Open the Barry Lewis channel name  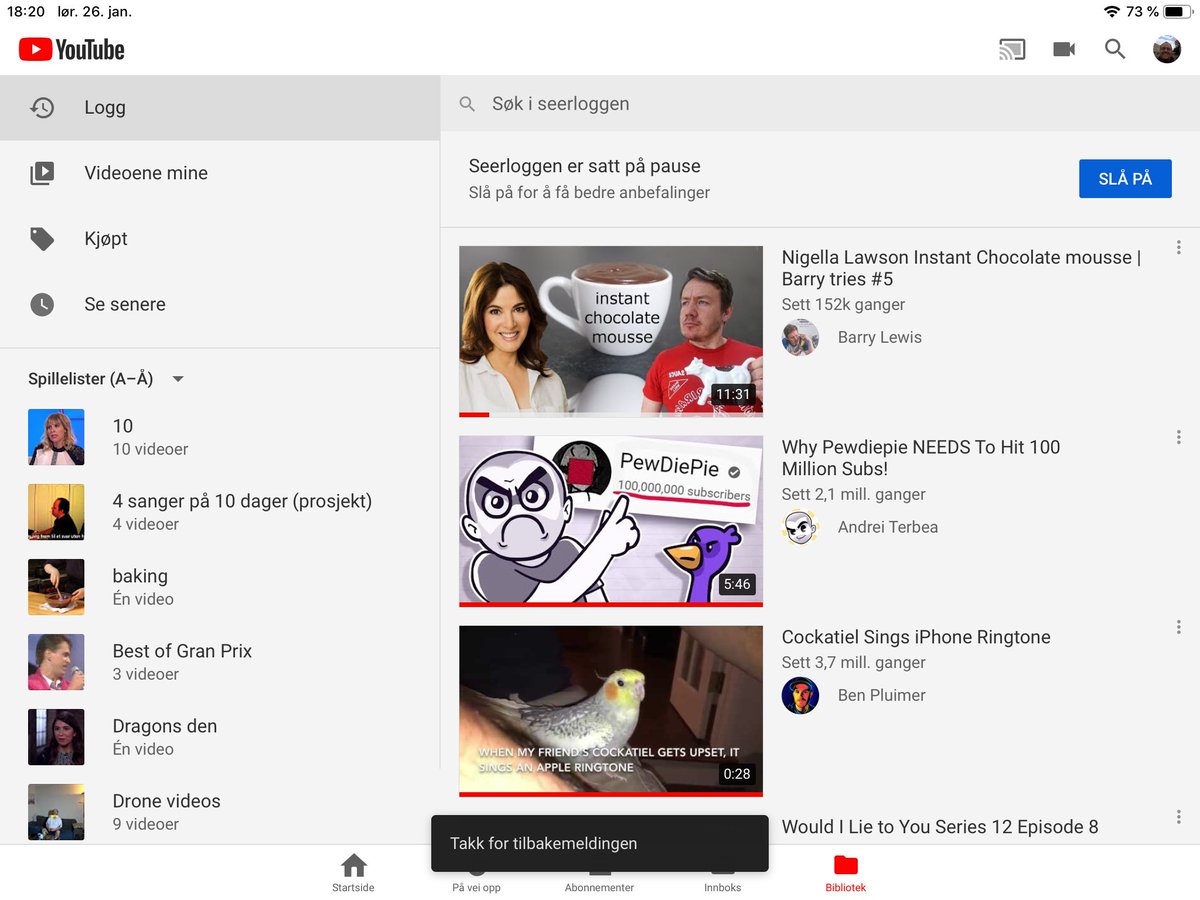pos(880,338)
